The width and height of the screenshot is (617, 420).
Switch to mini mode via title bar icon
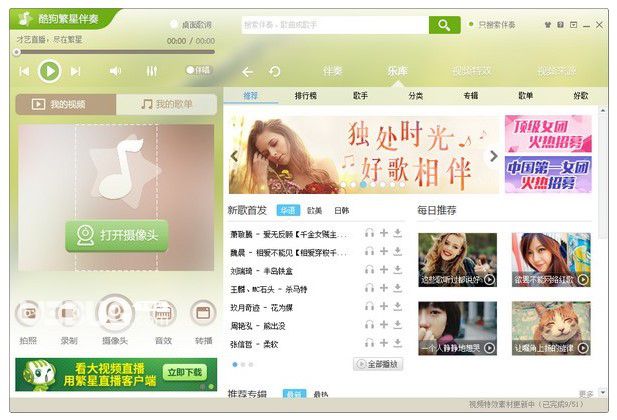573,25
